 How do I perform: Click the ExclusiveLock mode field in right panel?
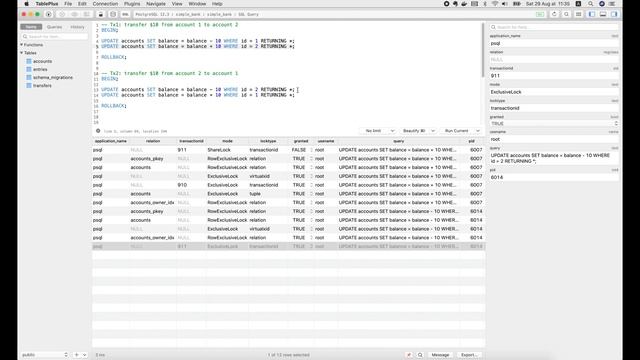coord(554,92)
